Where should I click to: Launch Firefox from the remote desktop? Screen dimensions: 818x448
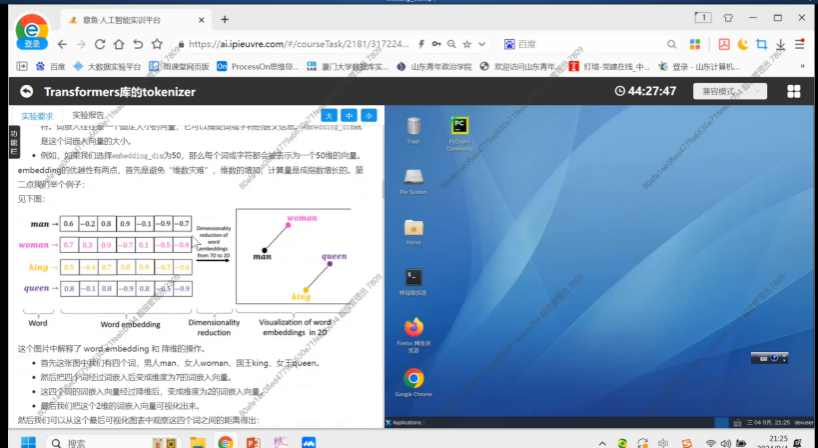click(413, 329)
